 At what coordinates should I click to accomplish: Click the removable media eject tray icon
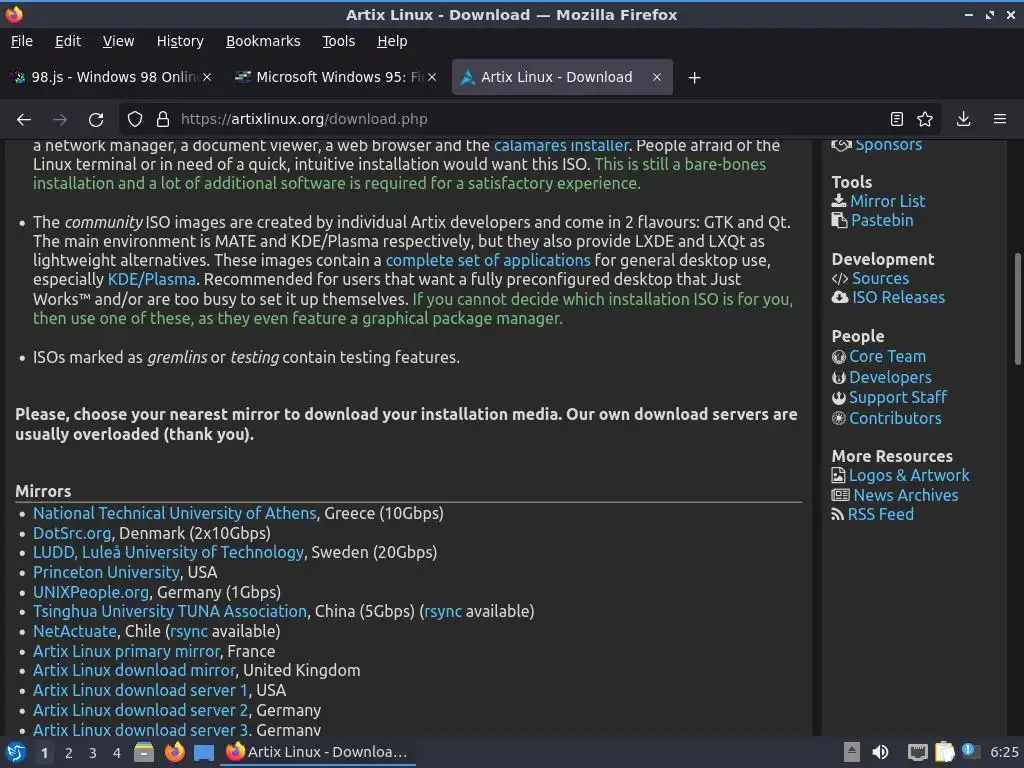click(x=852, y=752)
